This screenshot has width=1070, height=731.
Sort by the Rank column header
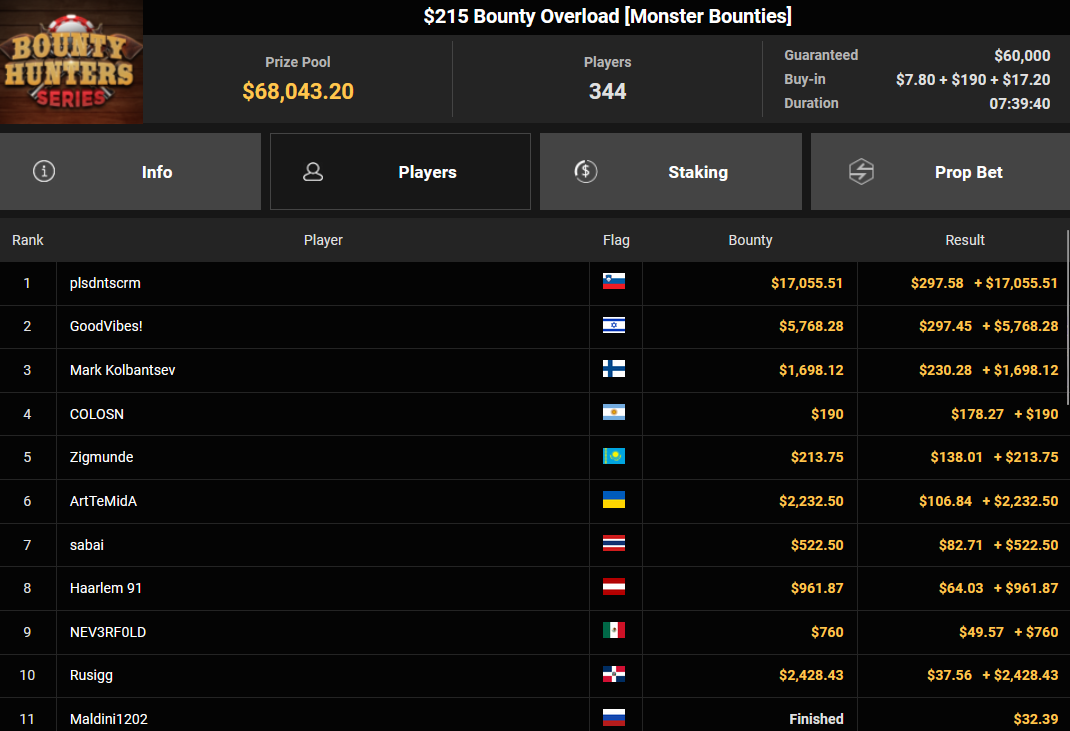tap(27, 240)
